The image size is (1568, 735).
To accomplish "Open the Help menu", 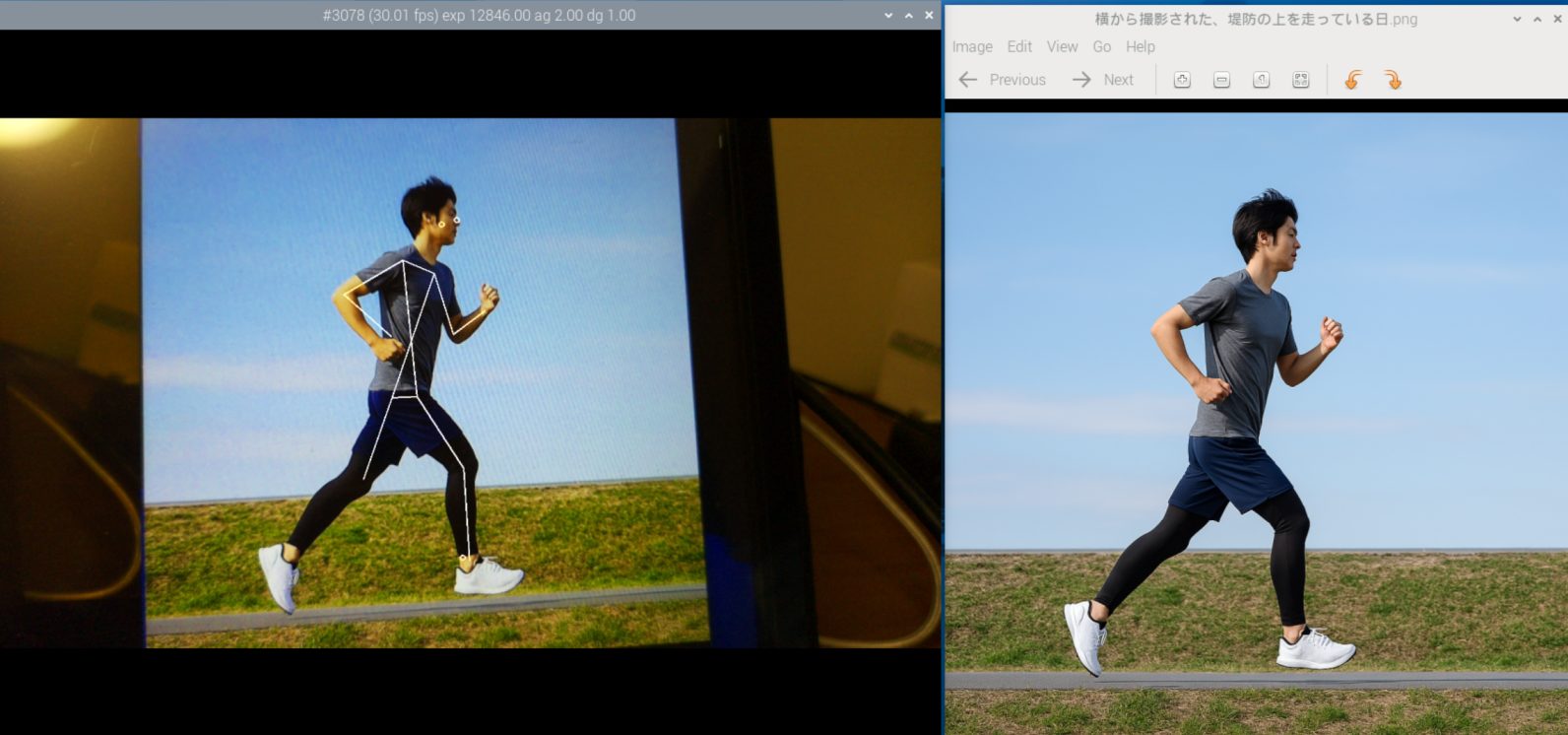I will [x=1140, y=46].
